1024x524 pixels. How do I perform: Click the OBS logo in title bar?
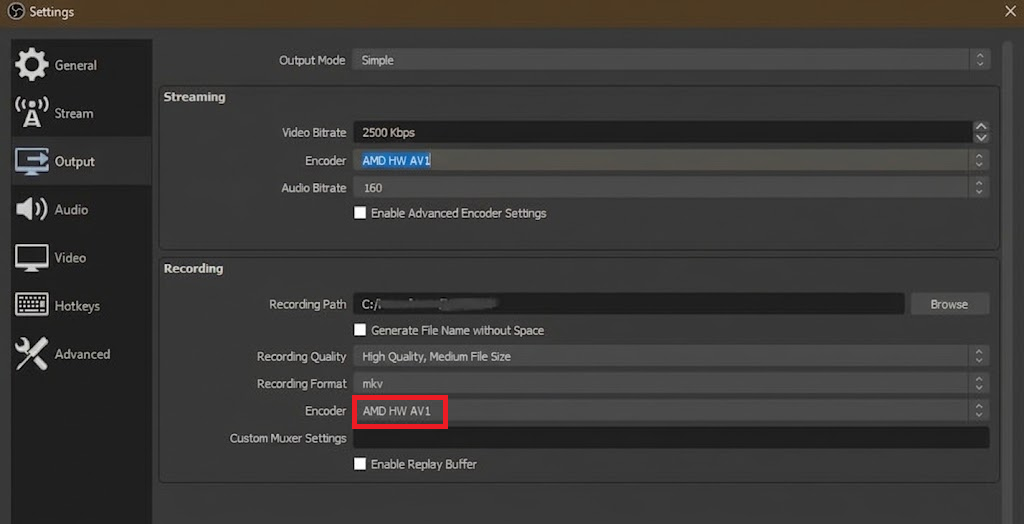coord(18,12)
